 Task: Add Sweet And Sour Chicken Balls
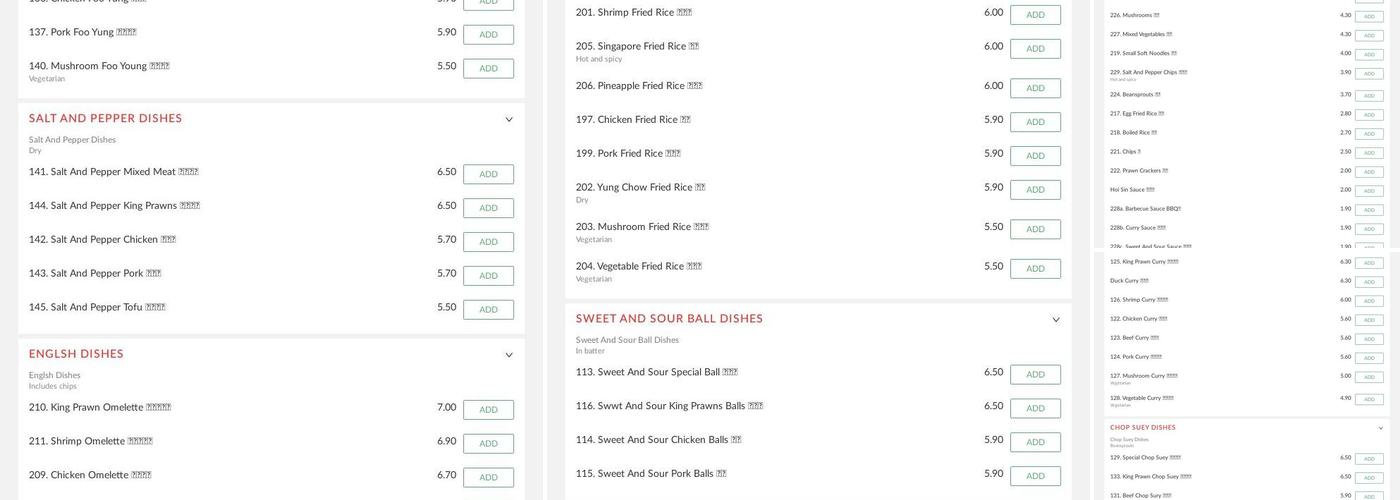[1035, 442]
